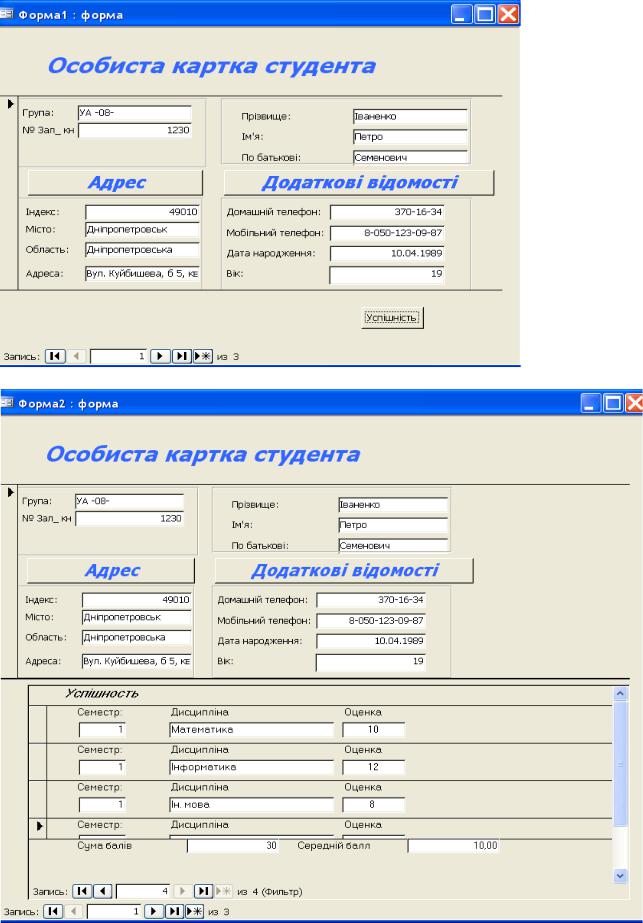
Task: Go to last record in subform navigator
Action: point(203,891)
